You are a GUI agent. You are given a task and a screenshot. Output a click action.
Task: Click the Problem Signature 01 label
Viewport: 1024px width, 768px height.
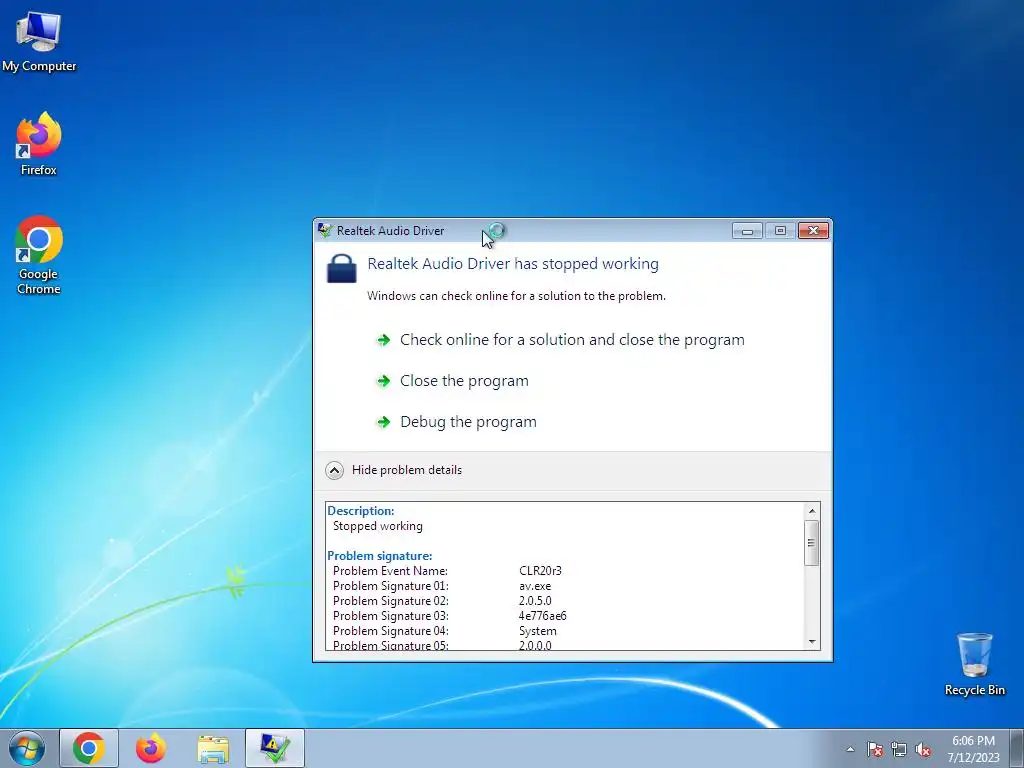(x=391, y=586)
